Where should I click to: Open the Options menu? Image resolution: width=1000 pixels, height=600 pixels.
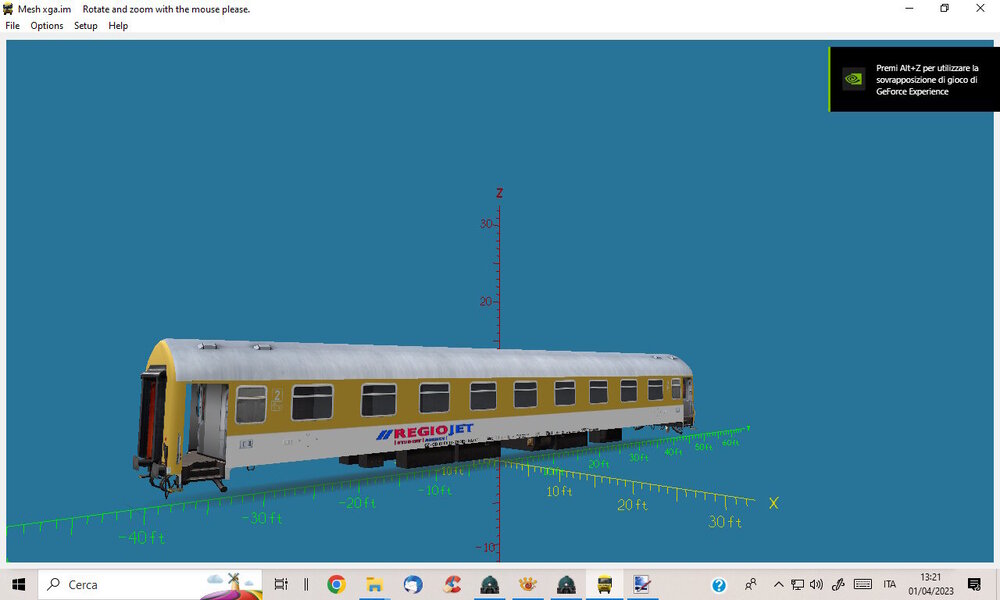tap(47, 26)
